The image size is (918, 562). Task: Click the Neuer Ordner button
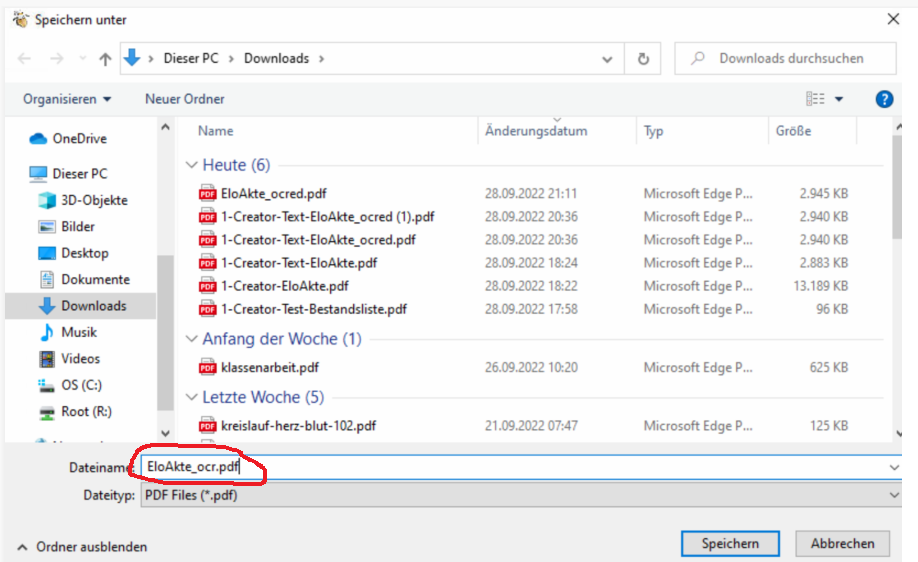point(184,99)
